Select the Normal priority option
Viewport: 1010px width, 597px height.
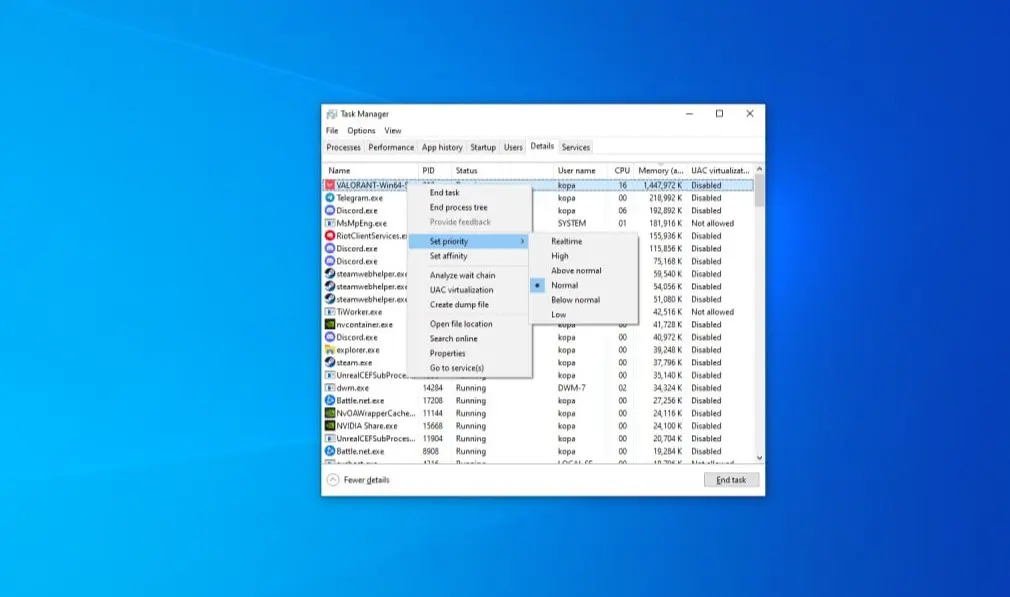tap(565, 285)
